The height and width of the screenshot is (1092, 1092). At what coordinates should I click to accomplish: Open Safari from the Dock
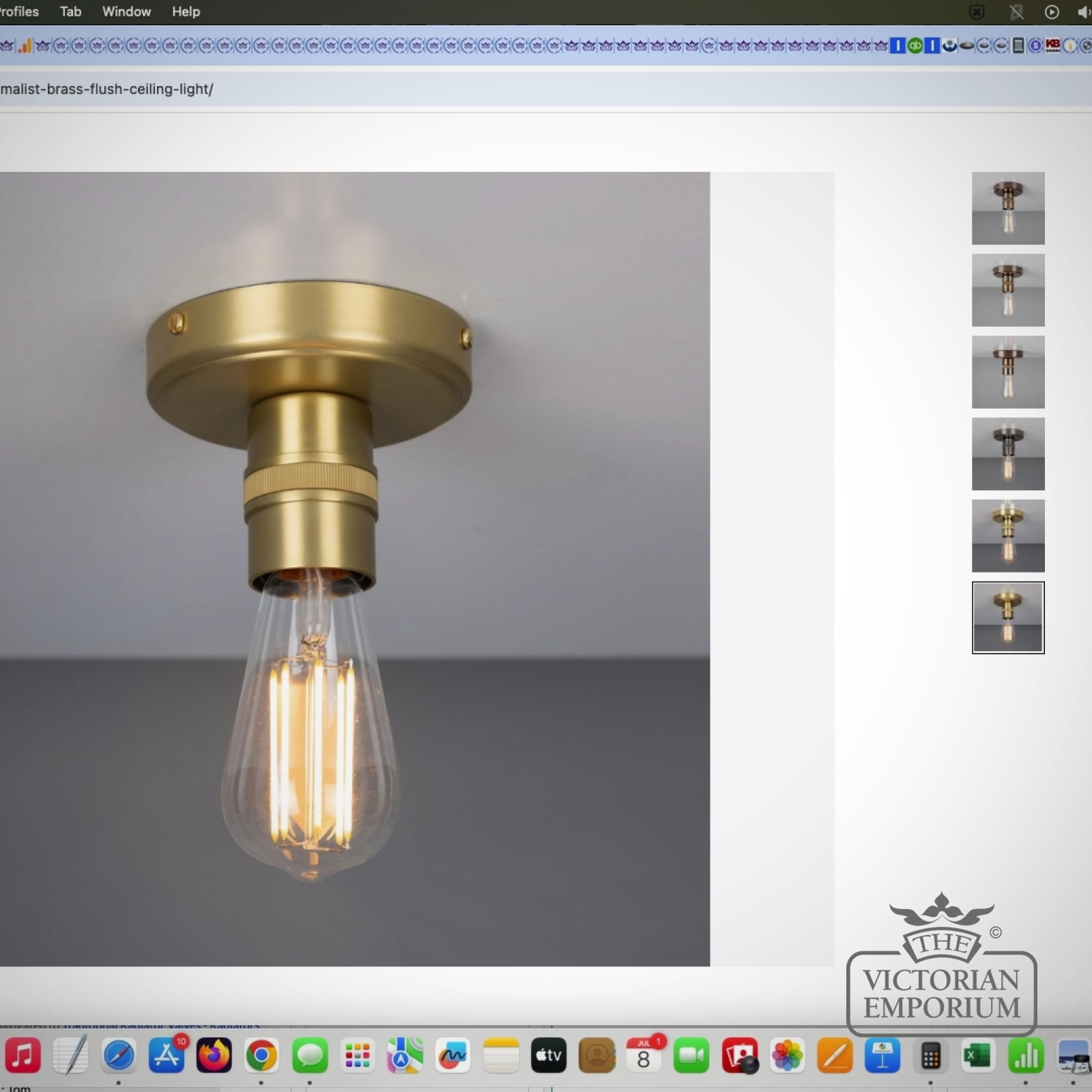(119, 1055)
